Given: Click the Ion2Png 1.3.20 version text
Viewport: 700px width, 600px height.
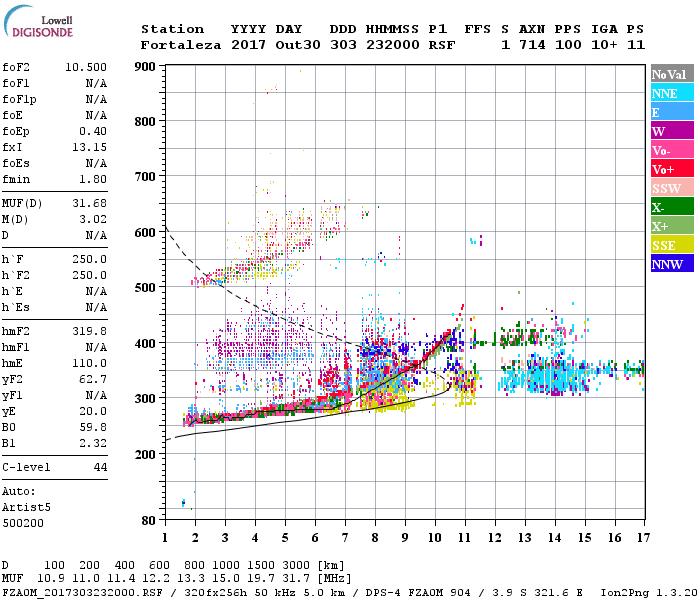Looking at the screenshot, I should (650, 592).
